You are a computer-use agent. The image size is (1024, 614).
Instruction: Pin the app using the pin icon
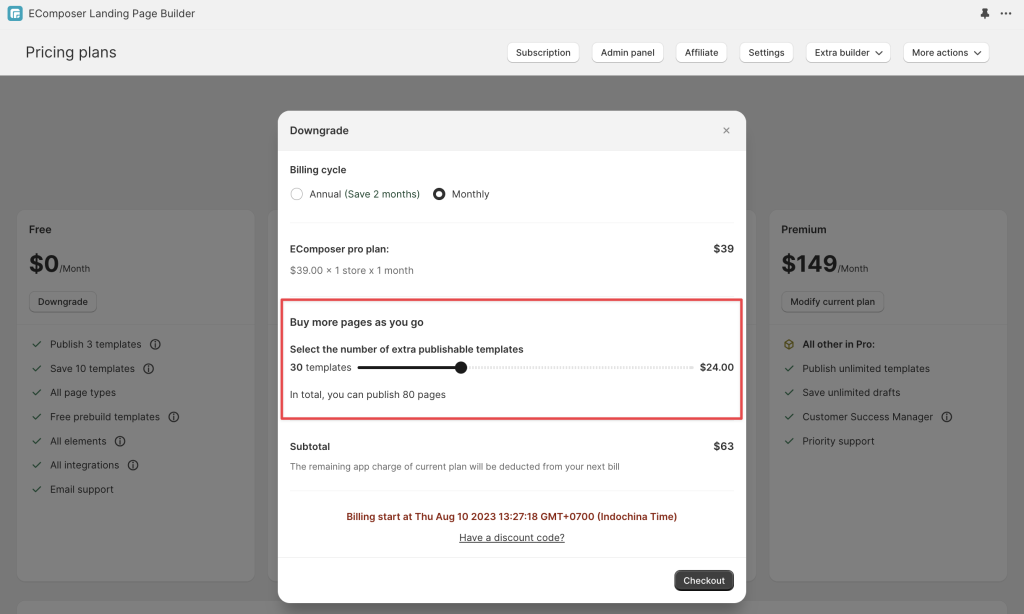click(x=984, y=13)
